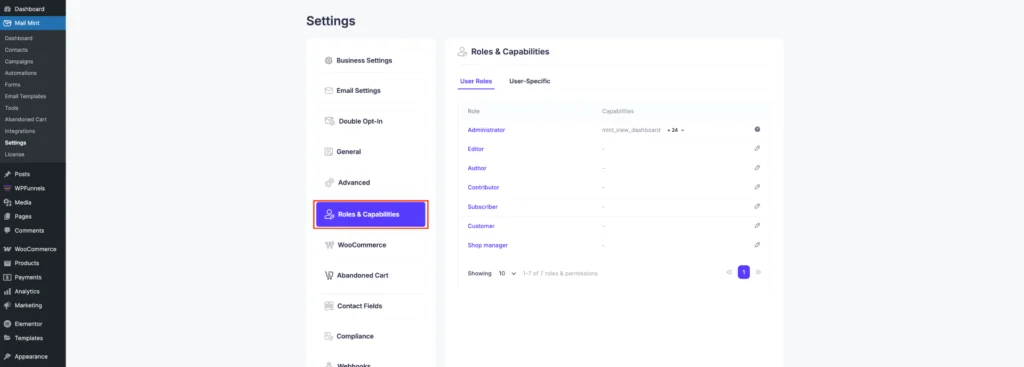1024x367 pixels.
Task: Switch to the User Roles tab
Action: click(476, 82)
